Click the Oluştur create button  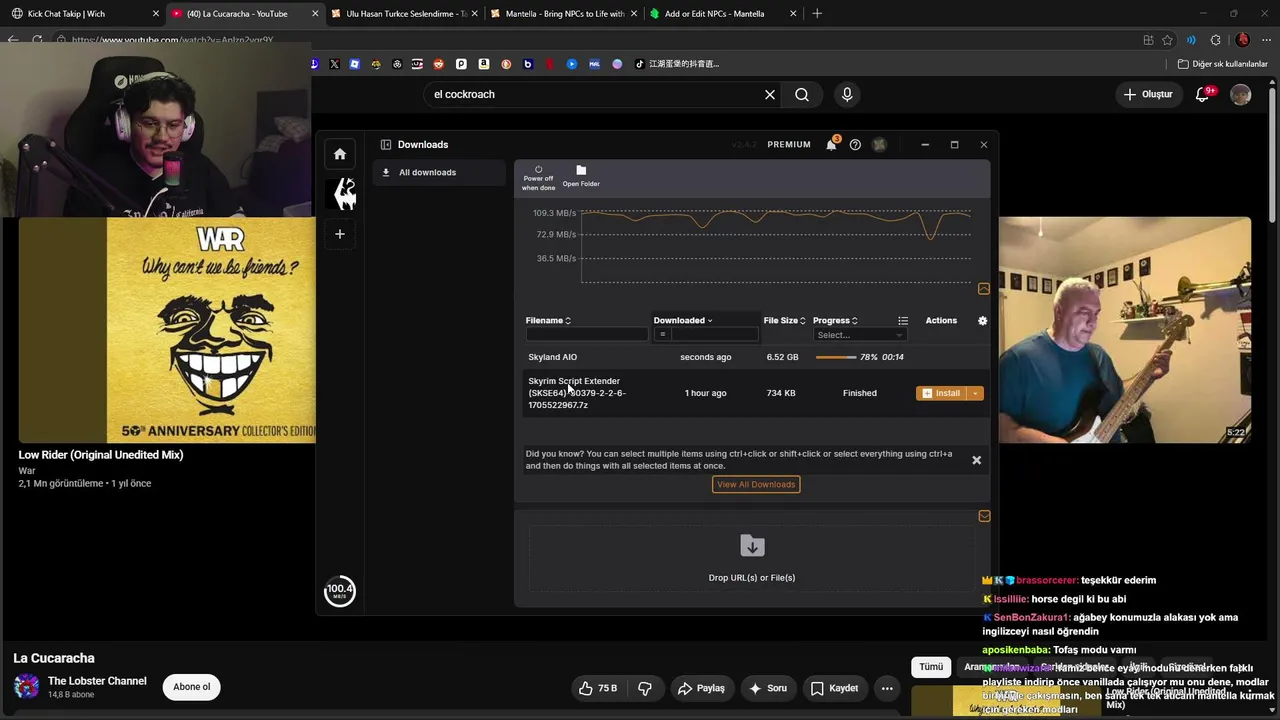click(1147, 95)
